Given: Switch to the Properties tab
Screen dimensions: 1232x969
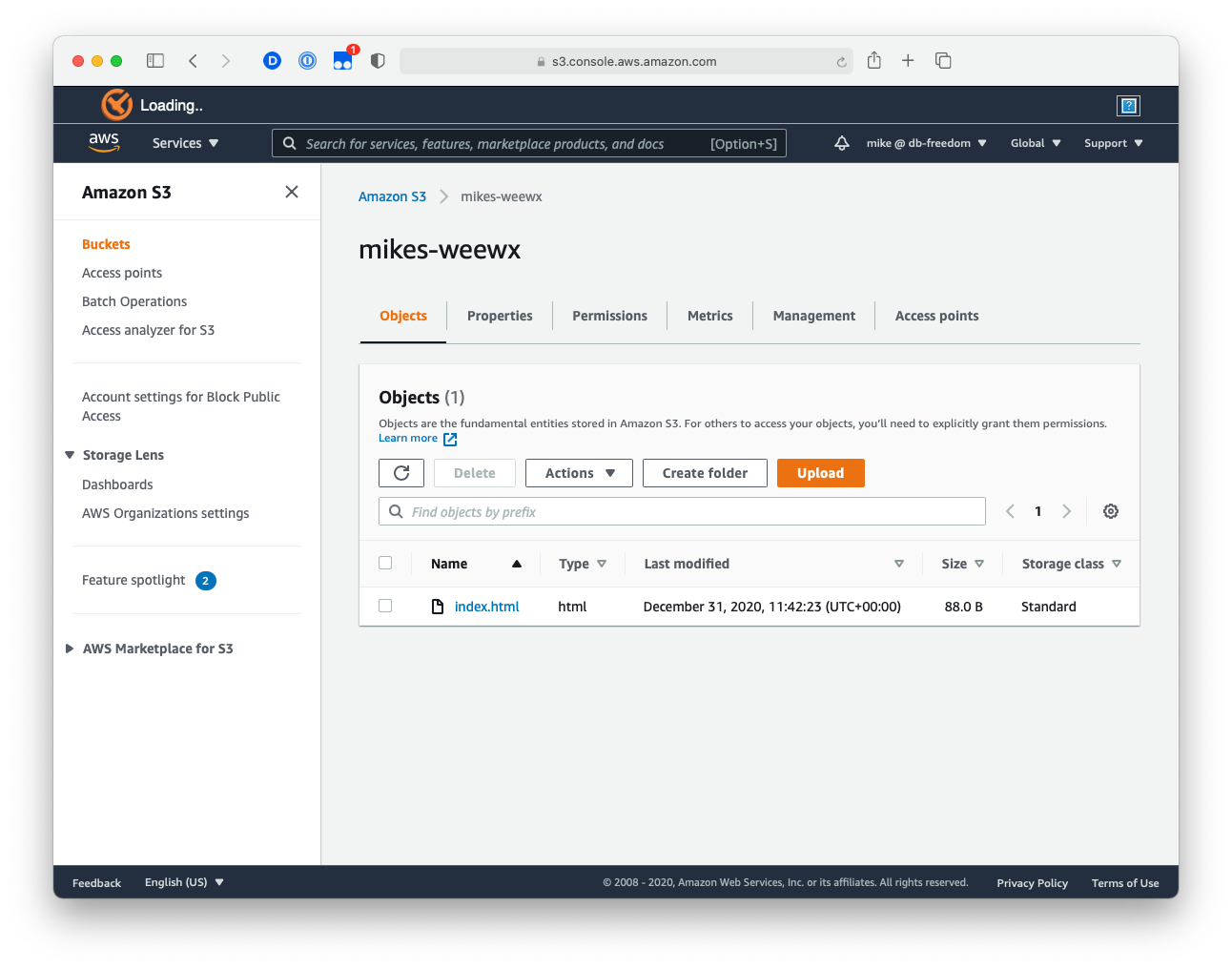Looking at the screenshot, I should tap(500, 316).
